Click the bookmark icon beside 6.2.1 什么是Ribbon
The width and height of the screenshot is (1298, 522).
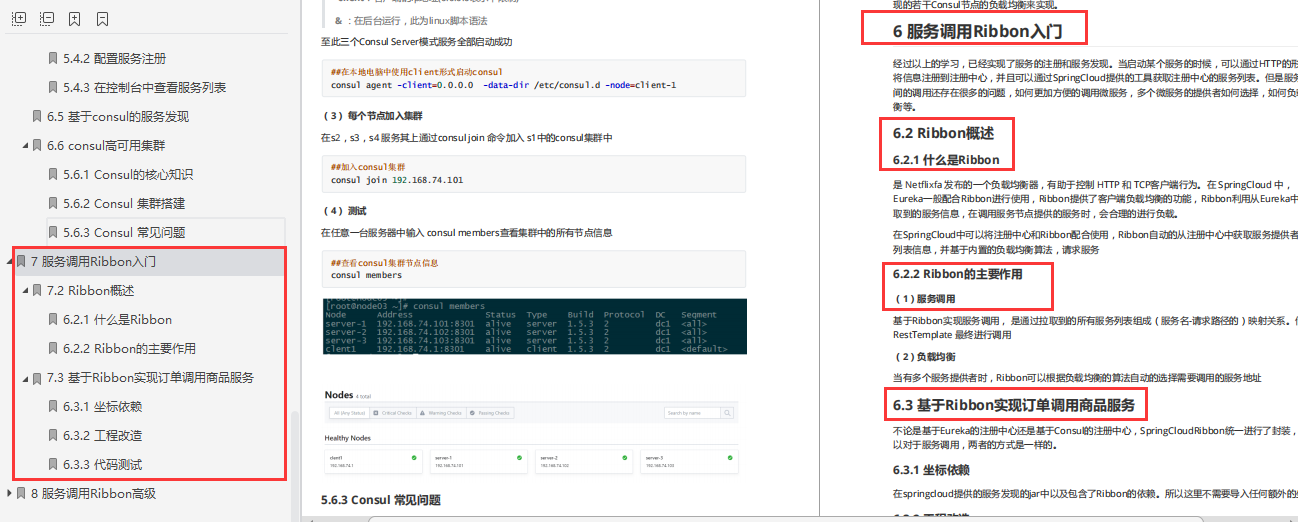(x=53, y=320)
